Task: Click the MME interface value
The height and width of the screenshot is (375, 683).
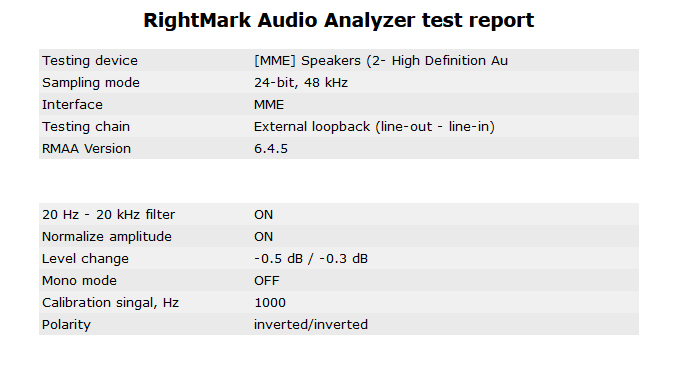Action: 269,105
